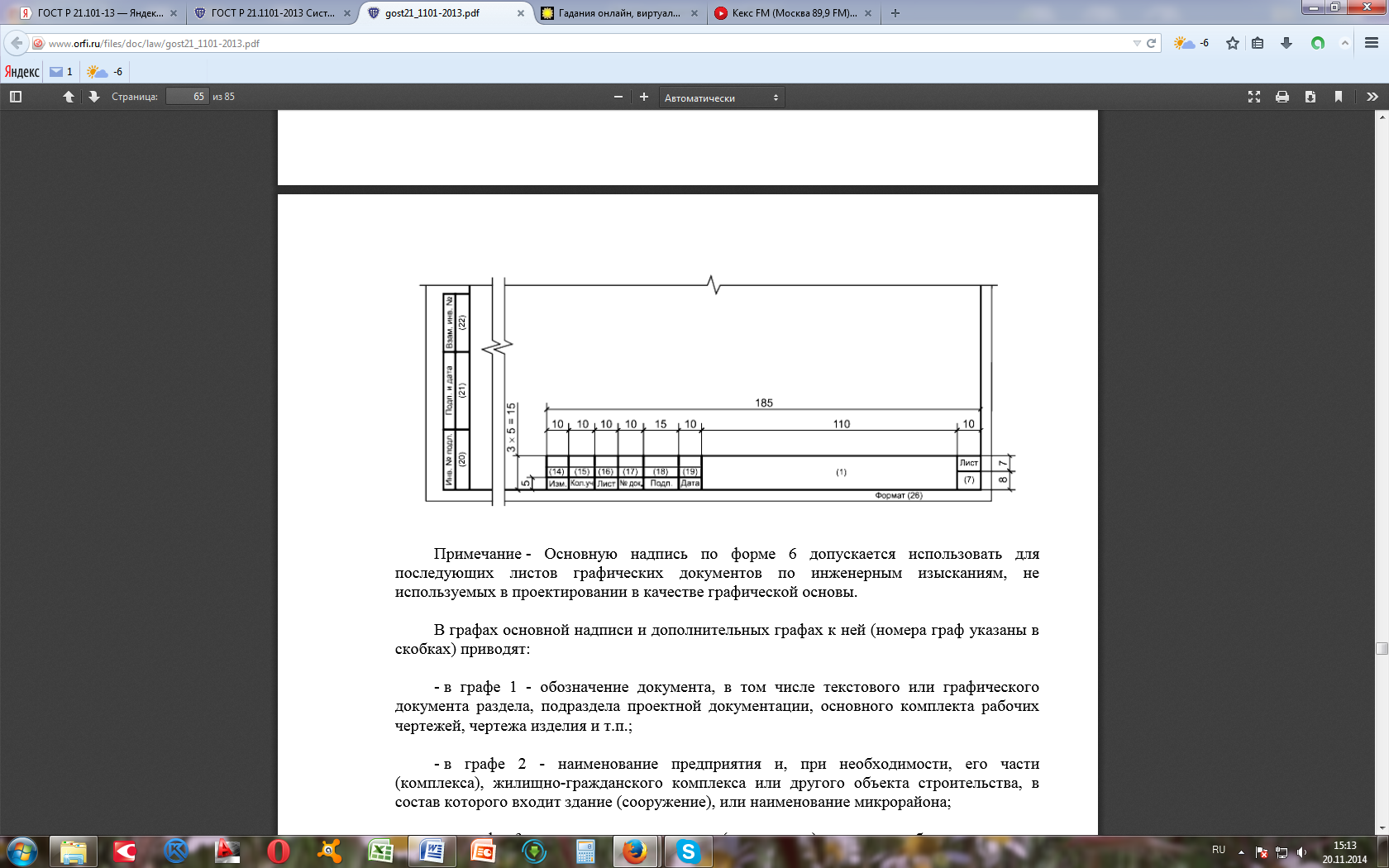Screen dimensions: 1389x868
Task: Show hidden system tray icons
Action: tap(1241, 851)
